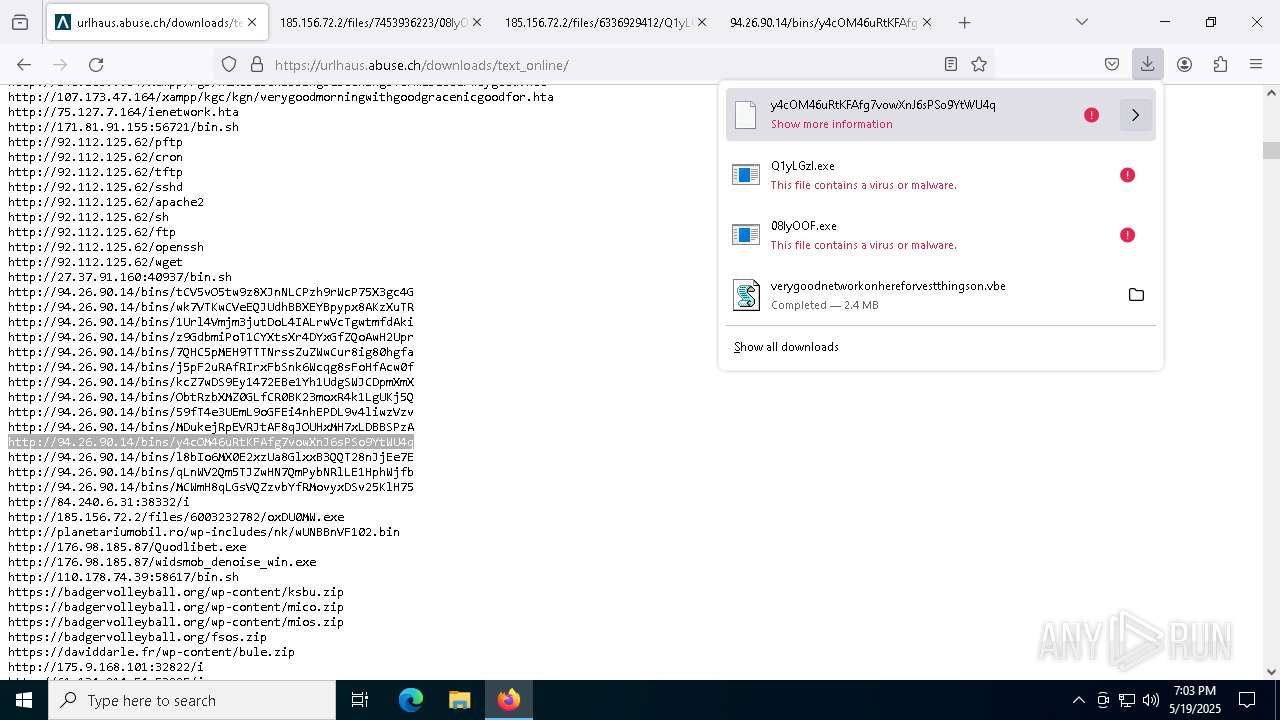Click the 27.37.91.160:40937/bin.sh line
This screenshot has width=1280, height=720.
pyautogui.click(x=120, y=277)
